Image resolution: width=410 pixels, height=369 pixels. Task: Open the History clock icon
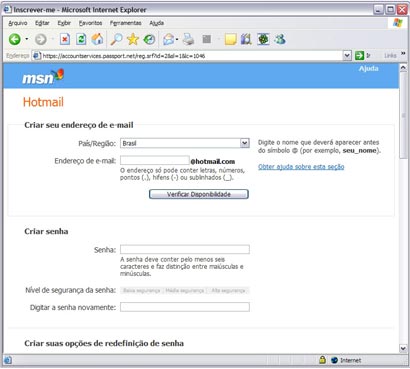[149, 39]
